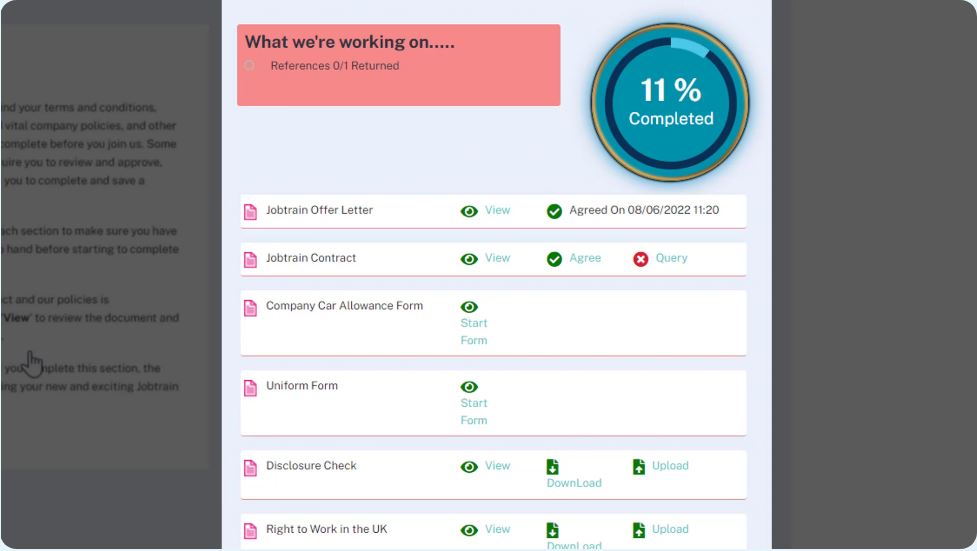
Task: Click Upload link for Right to Work
Action: coord(670,529)
